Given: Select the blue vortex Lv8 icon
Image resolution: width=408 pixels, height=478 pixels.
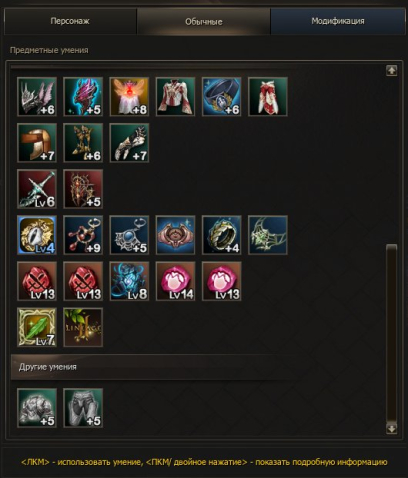Looking at the screenshot, I should [129, 281].
